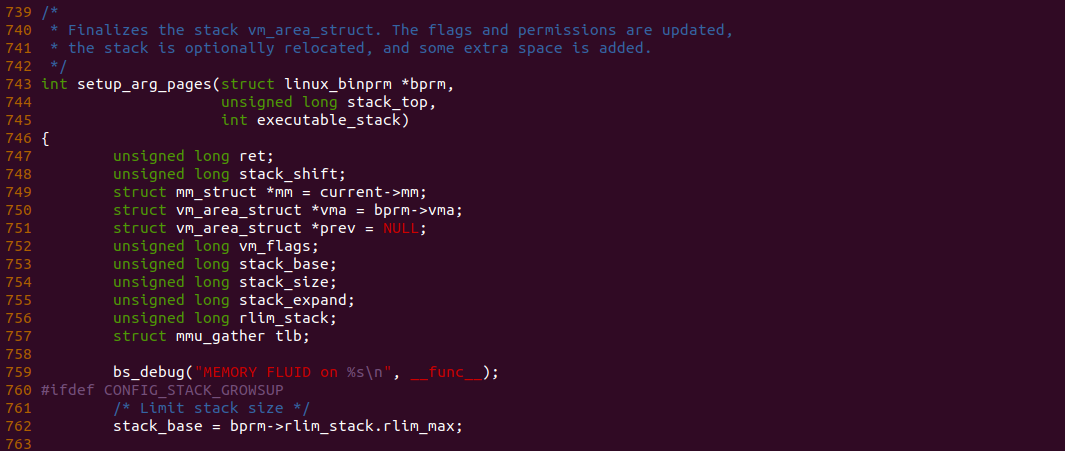Place cursor on the NULL keyword
The image size is (1065, 451).
(404, 228)
